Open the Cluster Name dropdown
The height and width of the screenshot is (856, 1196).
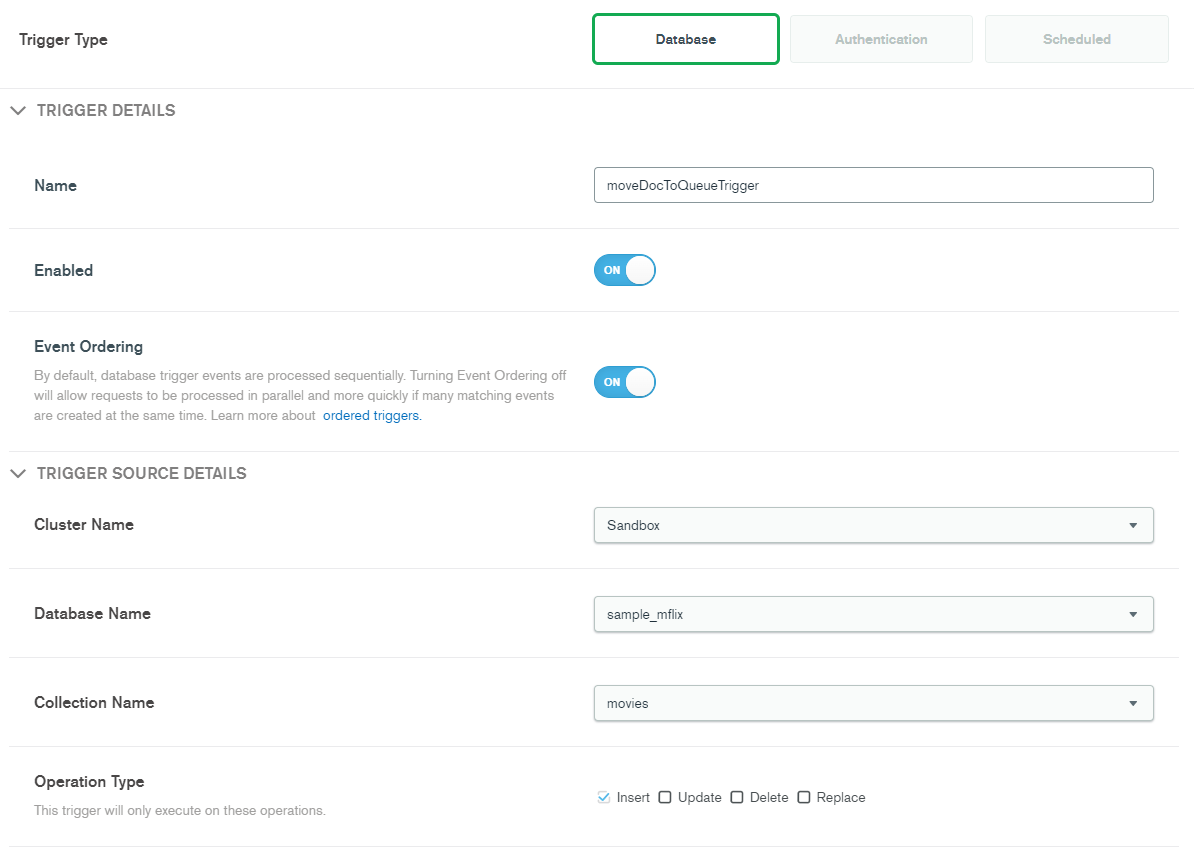click(x=873, y=525)
